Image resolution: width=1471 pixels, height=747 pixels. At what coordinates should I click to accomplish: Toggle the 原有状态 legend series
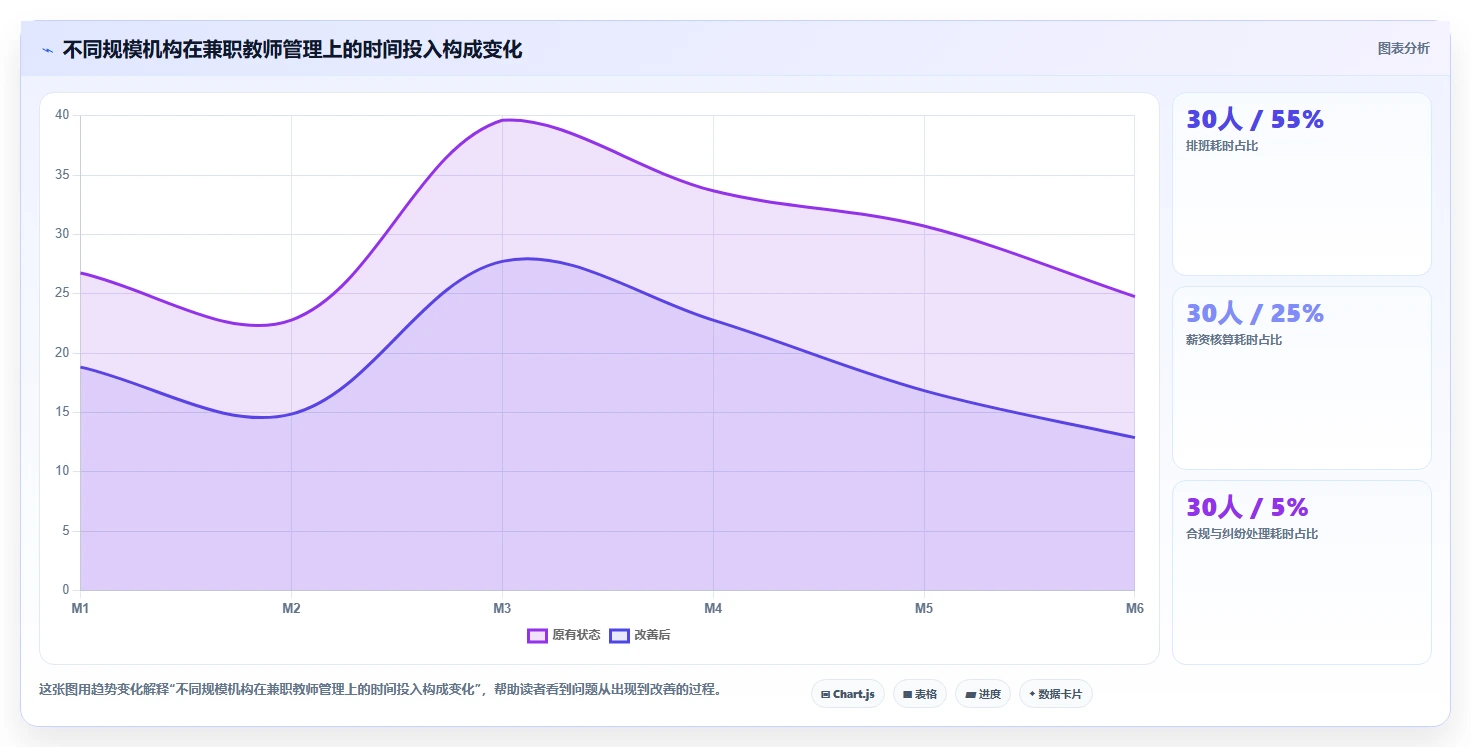tap(564, 635)
